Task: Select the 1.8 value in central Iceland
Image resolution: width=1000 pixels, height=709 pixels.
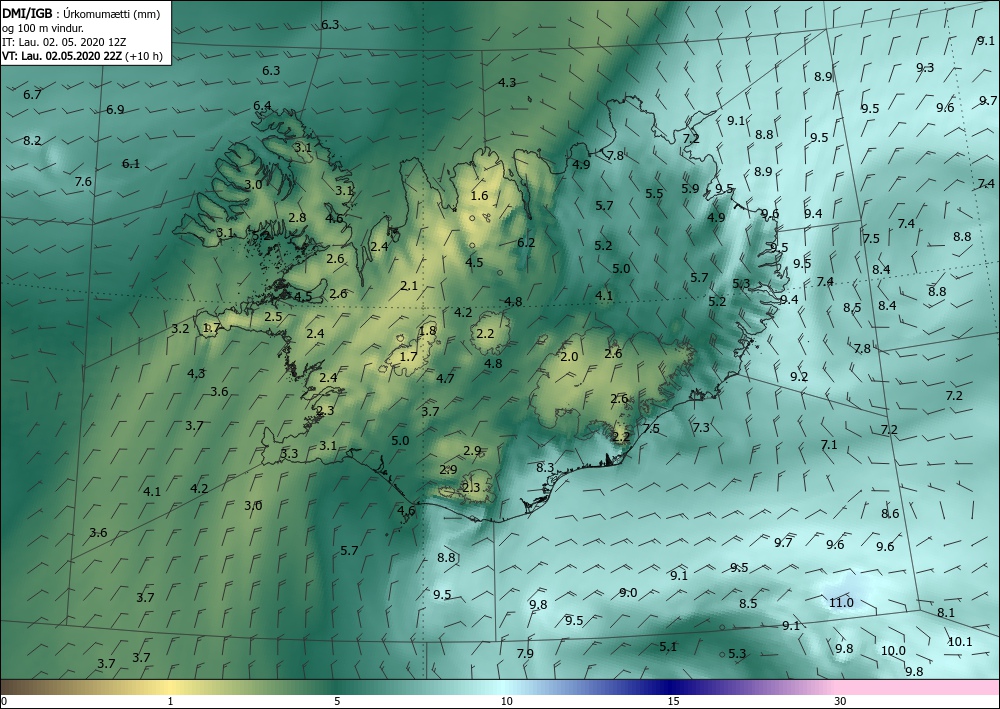Action: pos(428,330)
